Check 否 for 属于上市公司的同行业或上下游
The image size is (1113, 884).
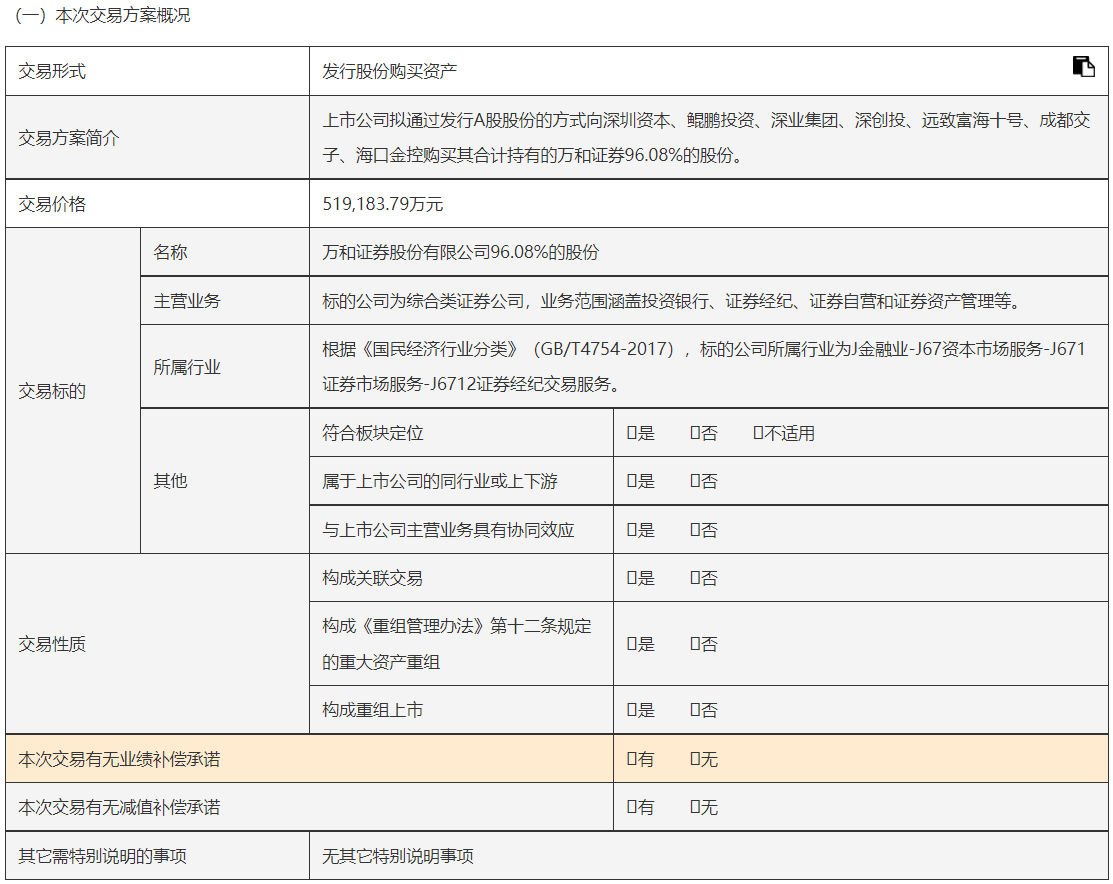point(695,481)
